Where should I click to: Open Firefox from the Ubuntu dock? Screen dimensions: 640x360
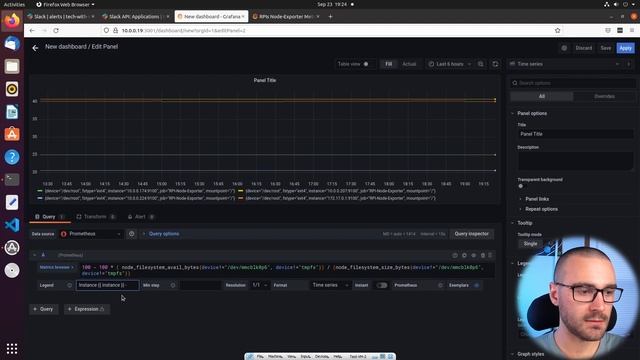(x=12, y=20)
